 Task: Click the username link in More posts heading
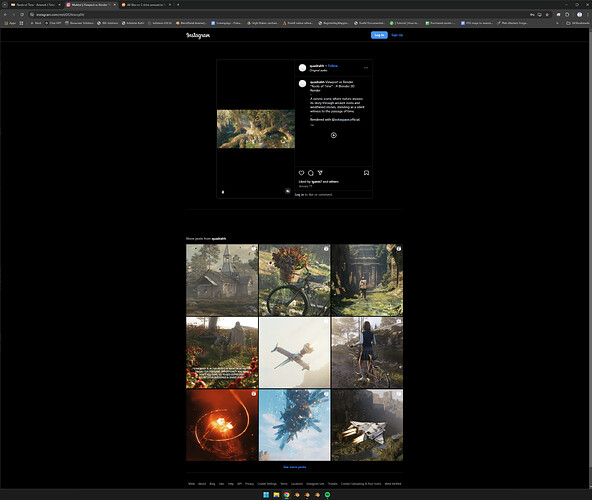(219, 239)
